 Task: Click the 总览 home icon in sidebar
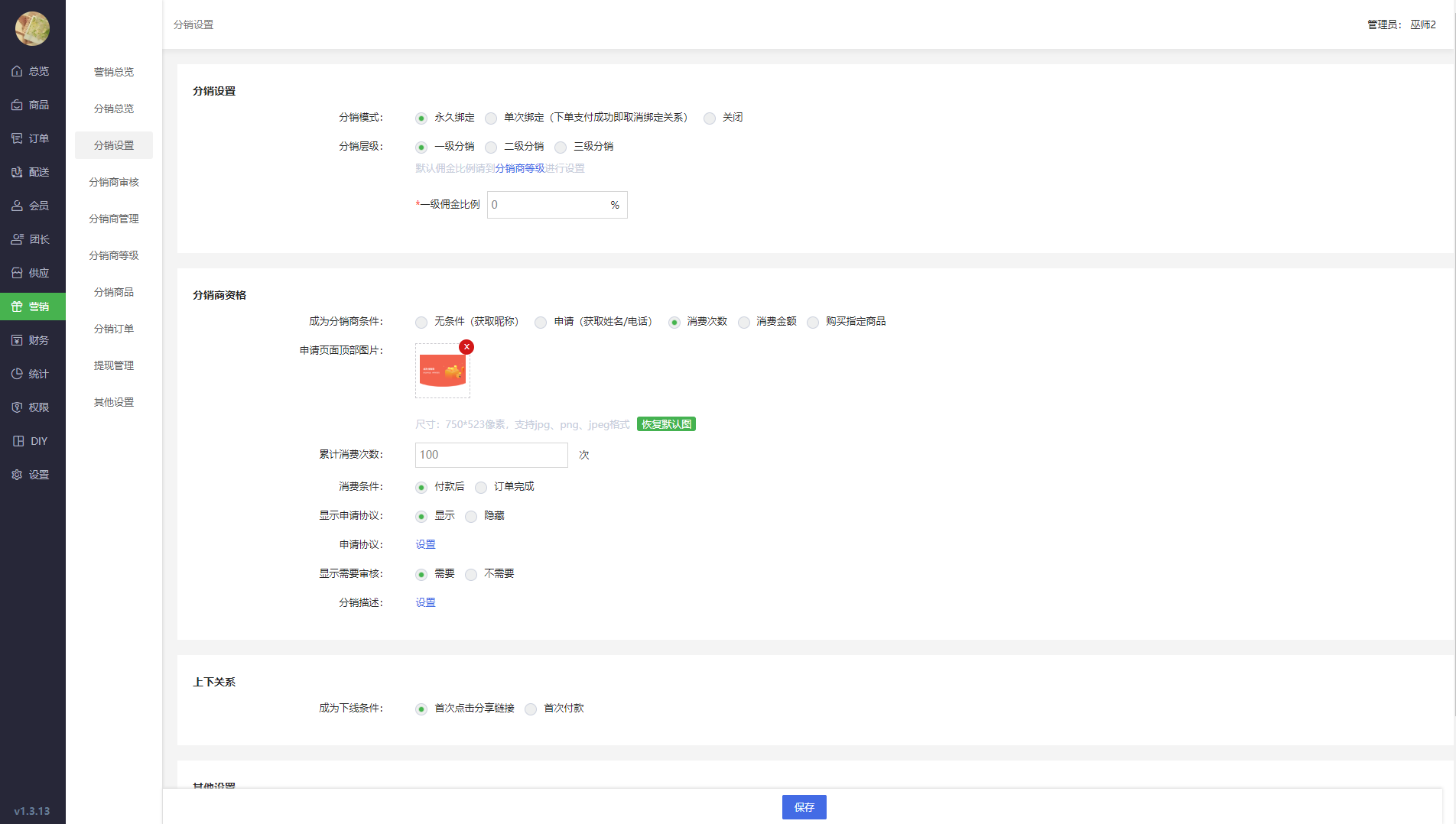coord(17,71)
